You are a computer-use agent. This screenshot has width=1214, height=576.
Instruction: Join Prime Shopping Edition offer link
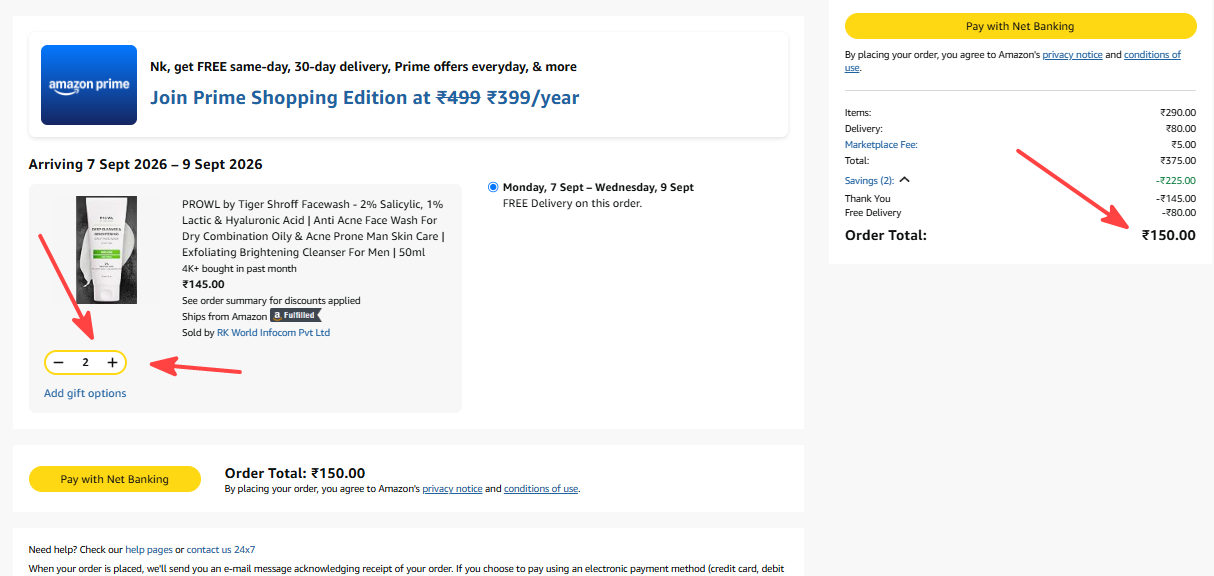point(364,97)
